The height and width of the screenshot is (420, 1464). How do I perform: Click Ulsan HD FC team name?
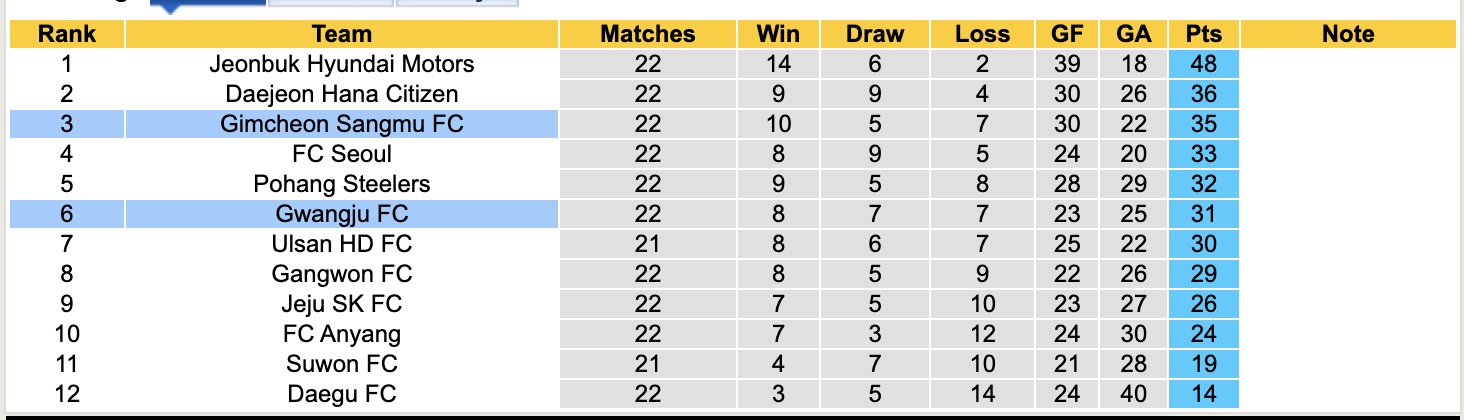tap(341, 244)
